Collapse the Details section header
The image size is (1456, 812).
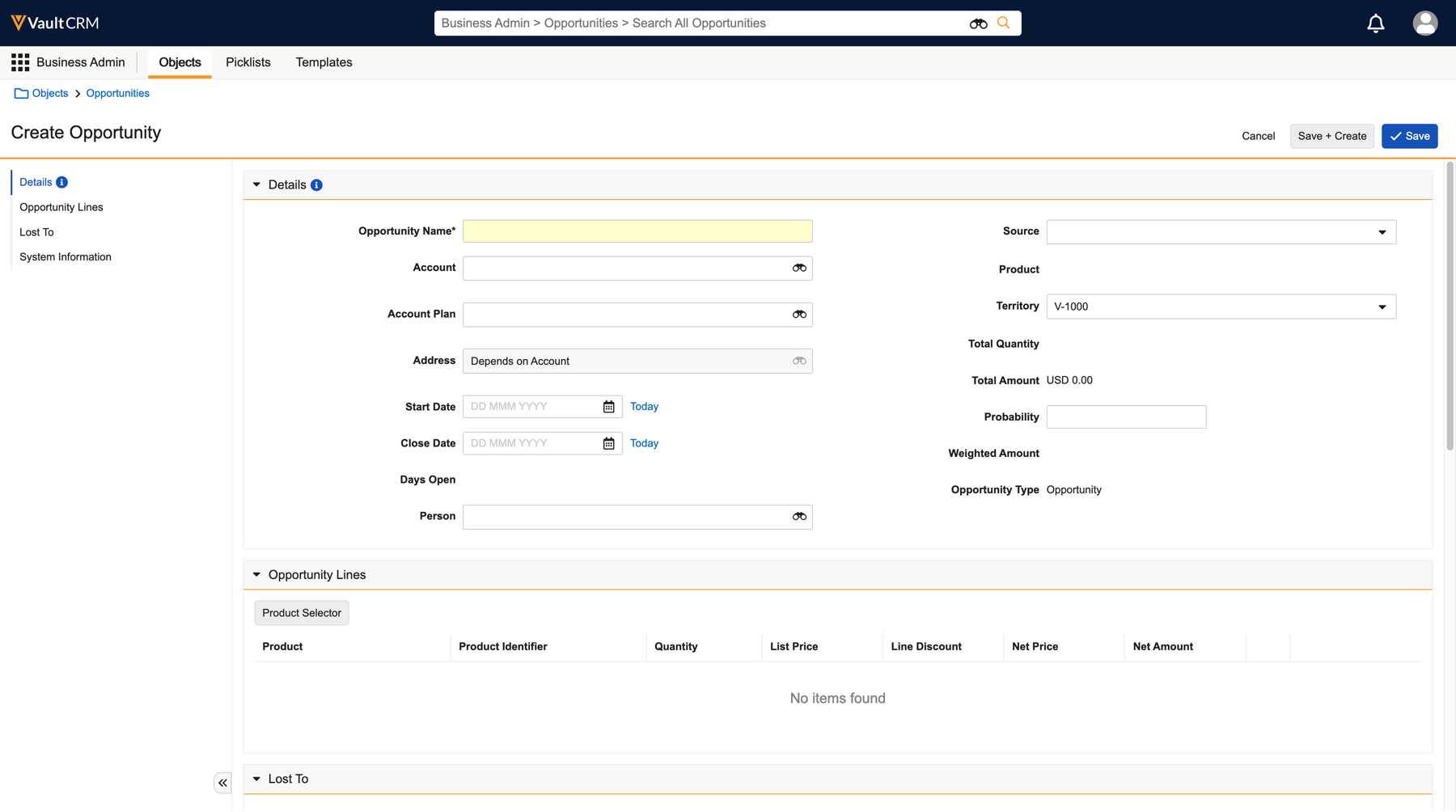tap(256, 185)
